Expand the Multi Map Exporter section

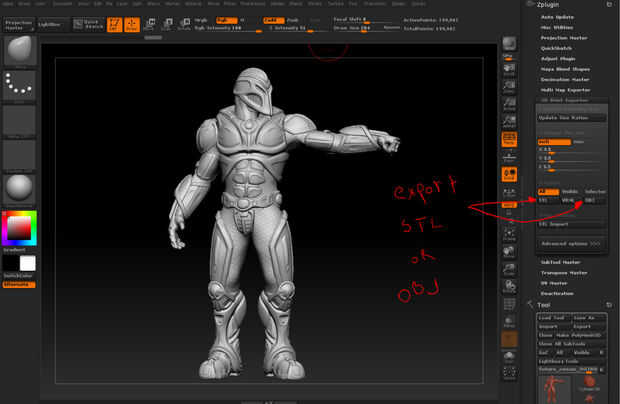[565, 90]
